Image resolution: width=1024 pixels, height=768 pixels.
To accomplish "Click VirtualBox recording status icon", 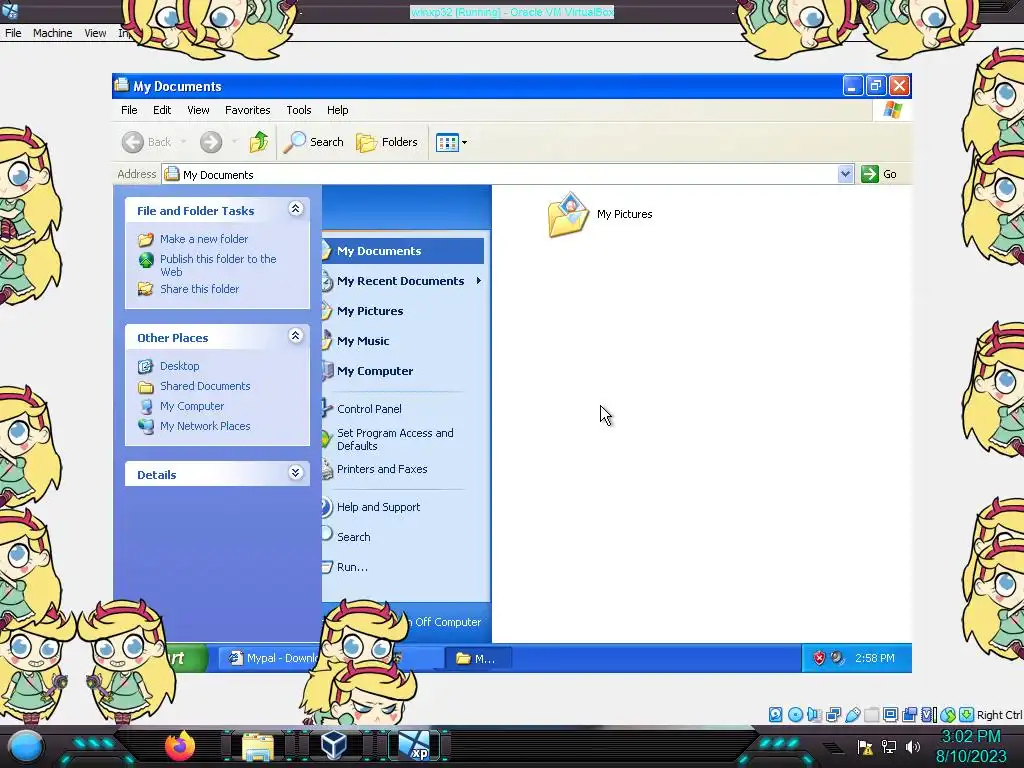I will (909, 714).
